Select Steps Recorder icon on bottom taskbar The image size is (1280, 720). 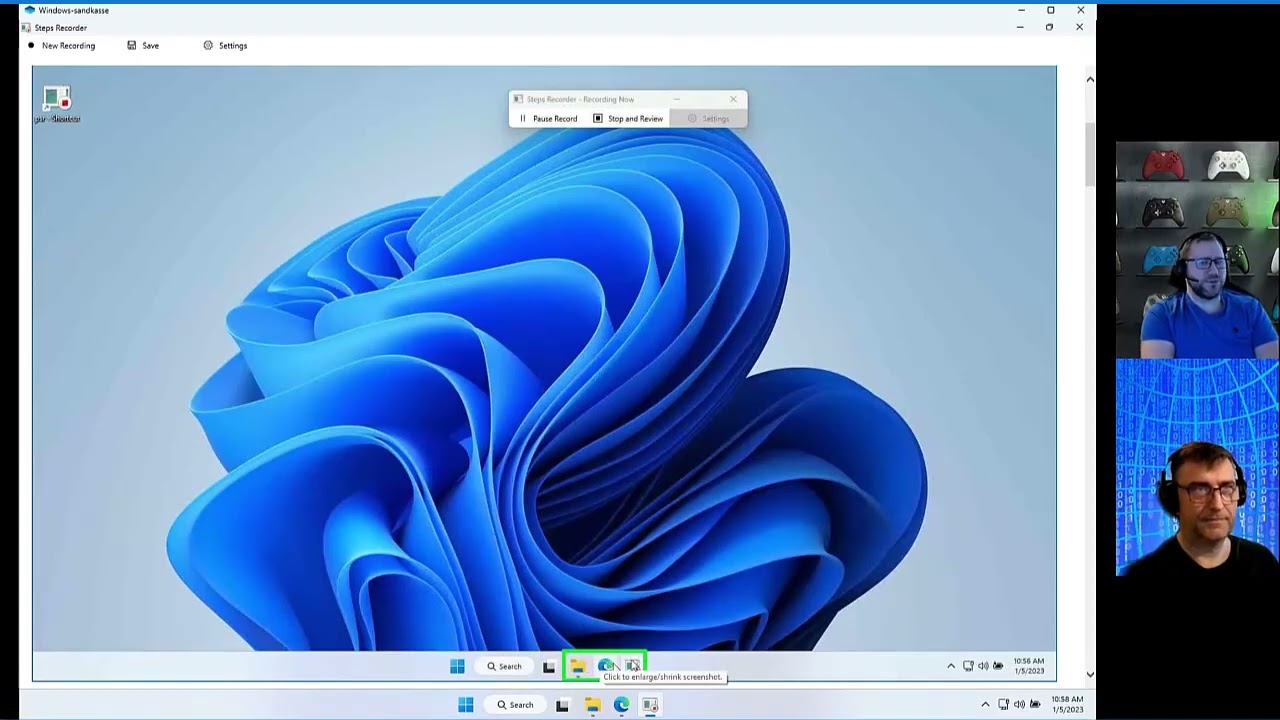tap(650, 705)
